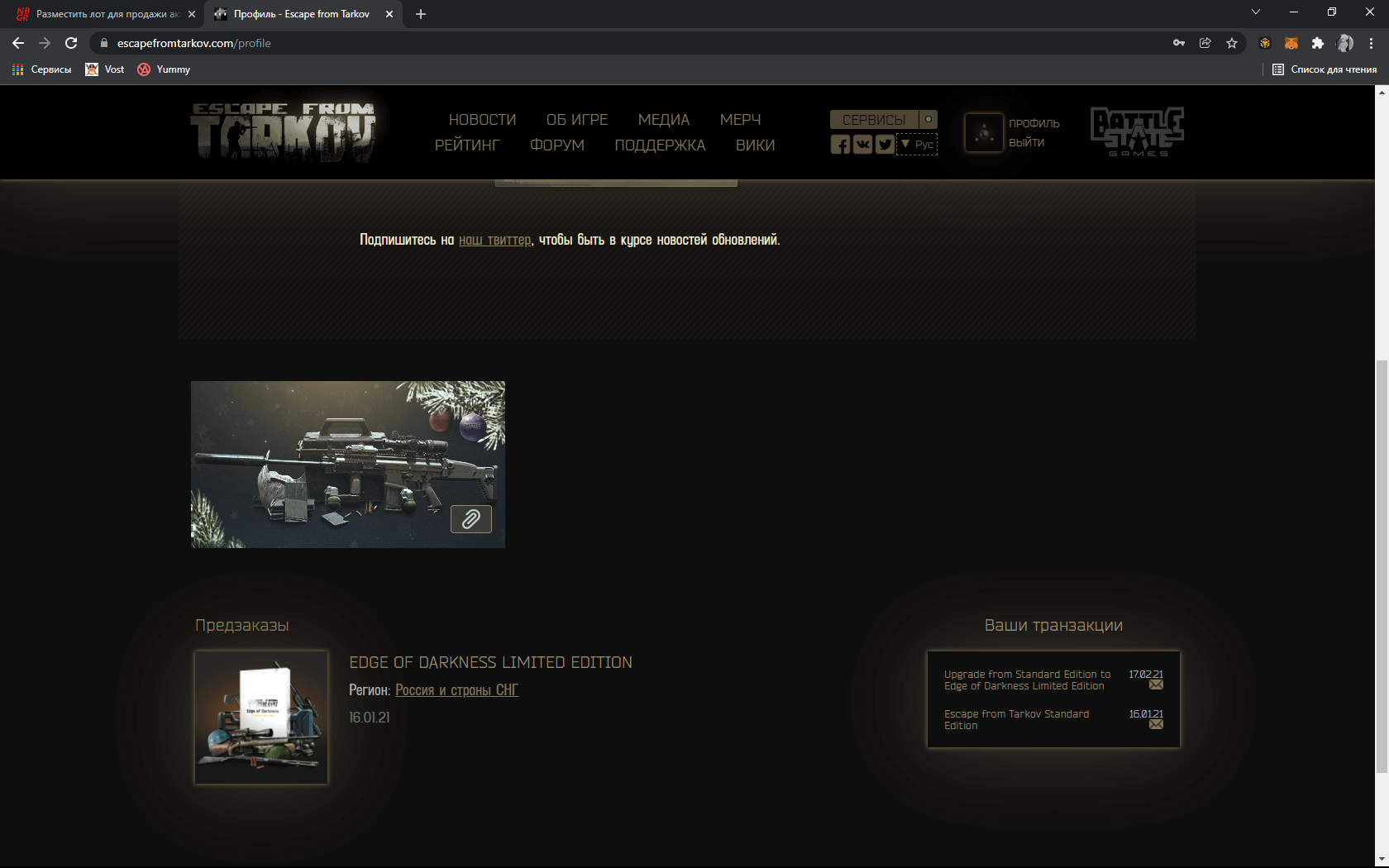
Task: Switch to the Разместить лот для продажи tab
Action: [103, 14]
